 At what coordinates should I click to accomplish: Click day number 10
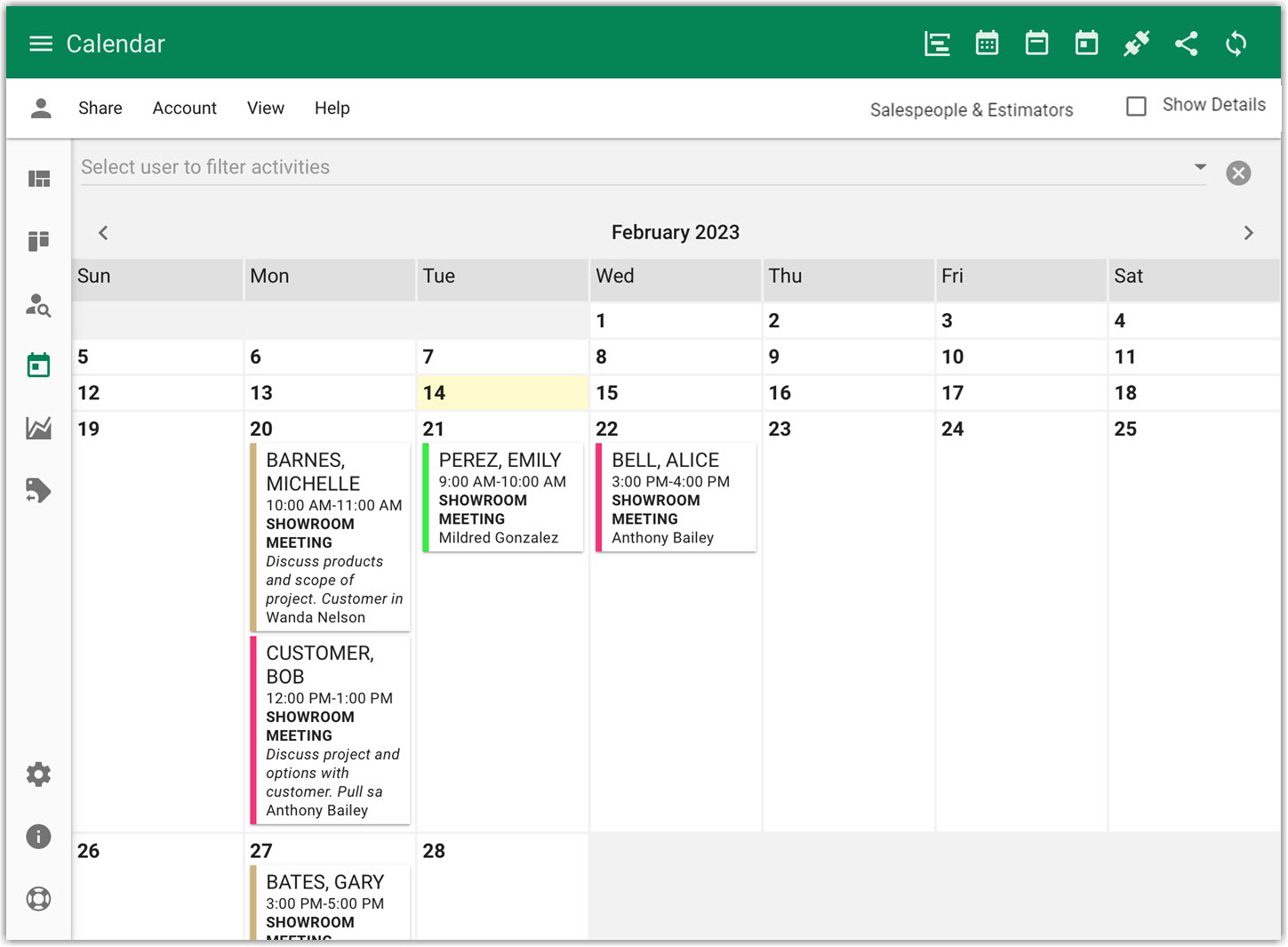coord(952,357)
